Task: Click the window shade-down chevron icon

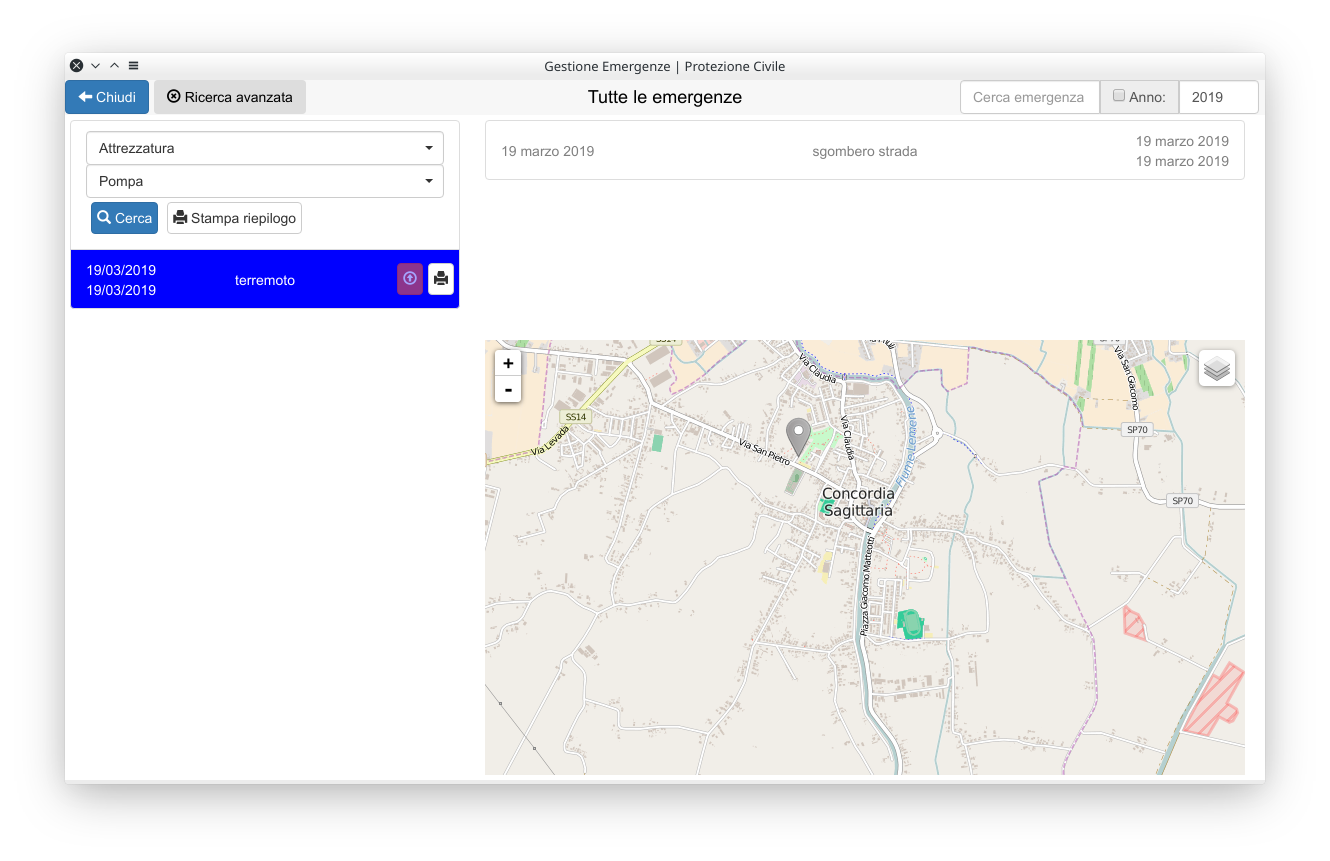Action: 96,66
